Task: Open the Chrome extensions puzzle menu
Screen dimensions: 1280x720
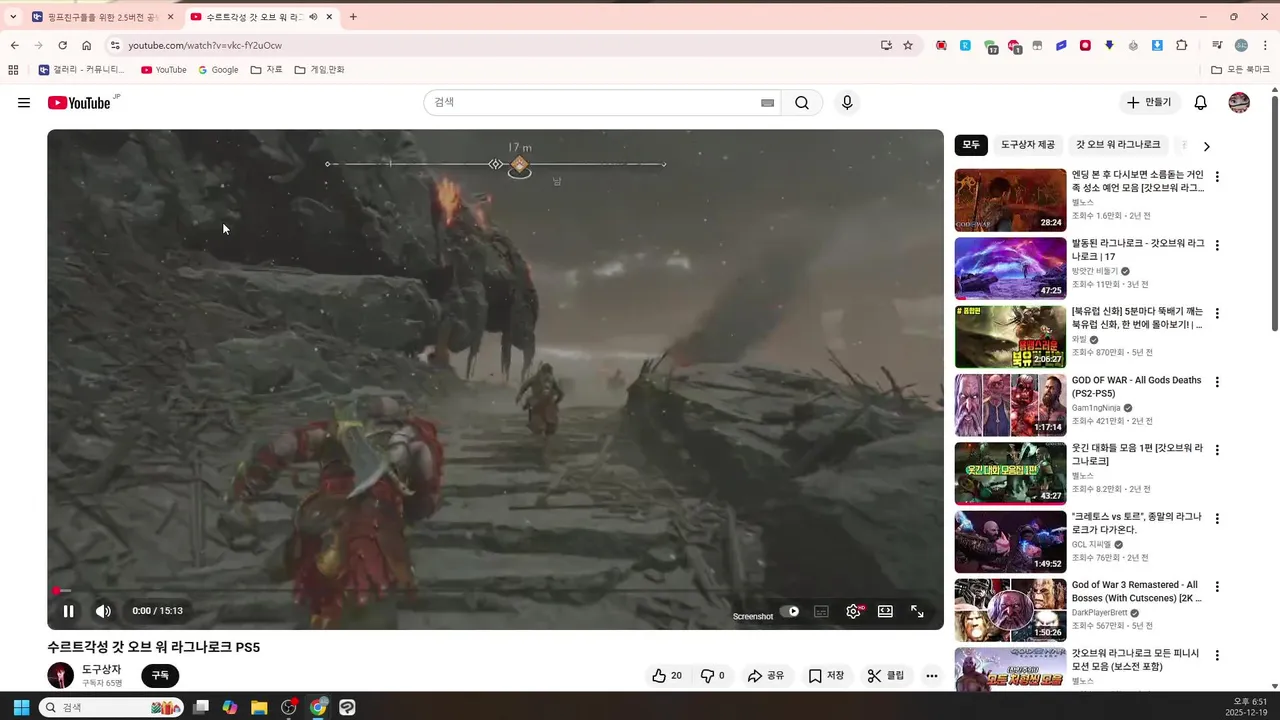Action: tap(1181, 45)
